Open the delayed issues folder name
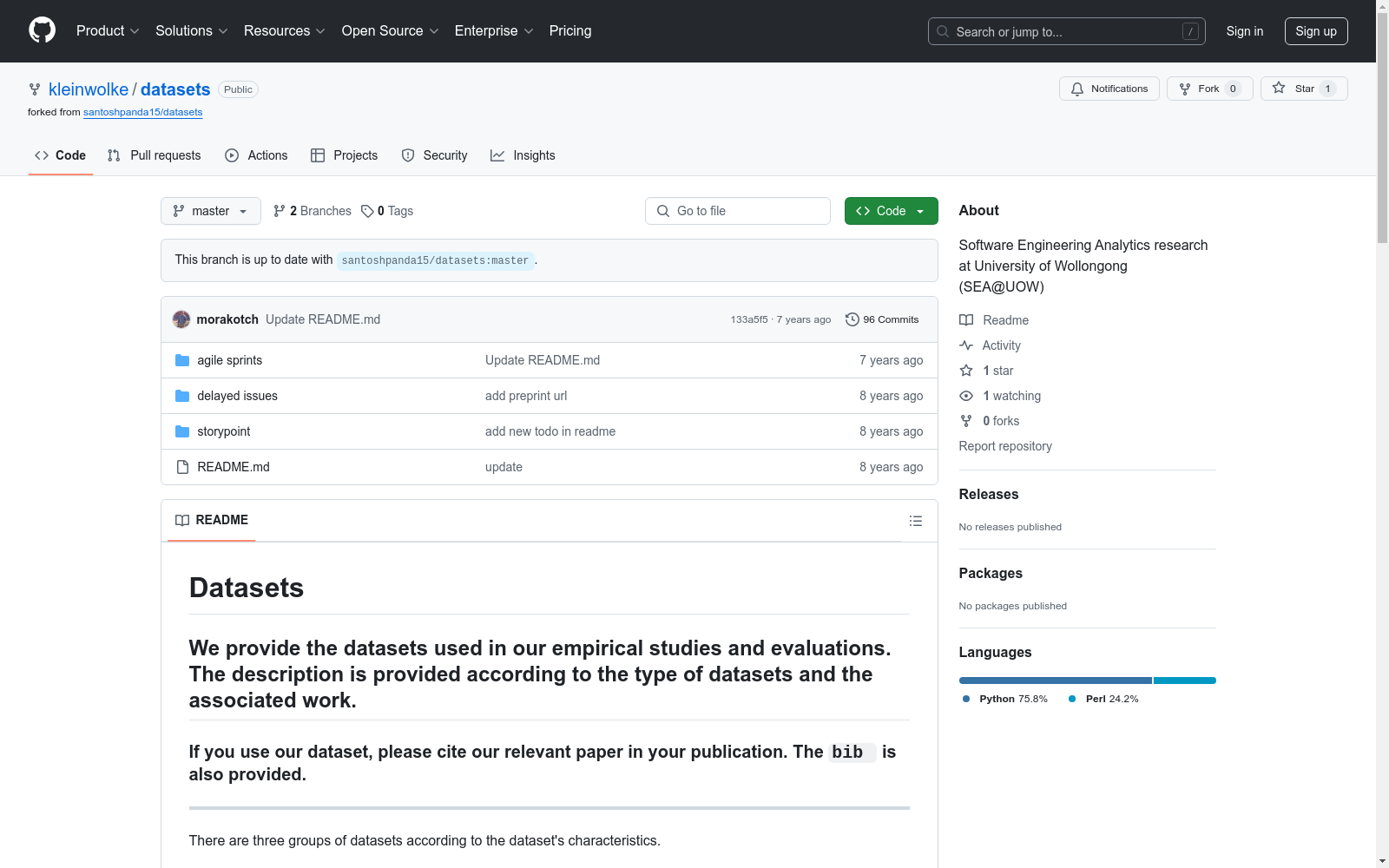 238,396
